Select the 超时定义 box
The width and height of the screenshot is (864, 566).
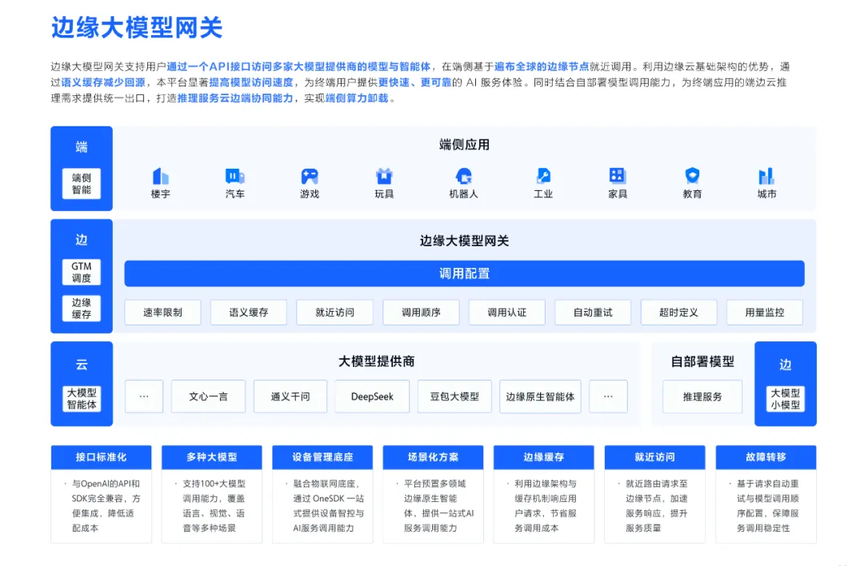coord(679,312)
